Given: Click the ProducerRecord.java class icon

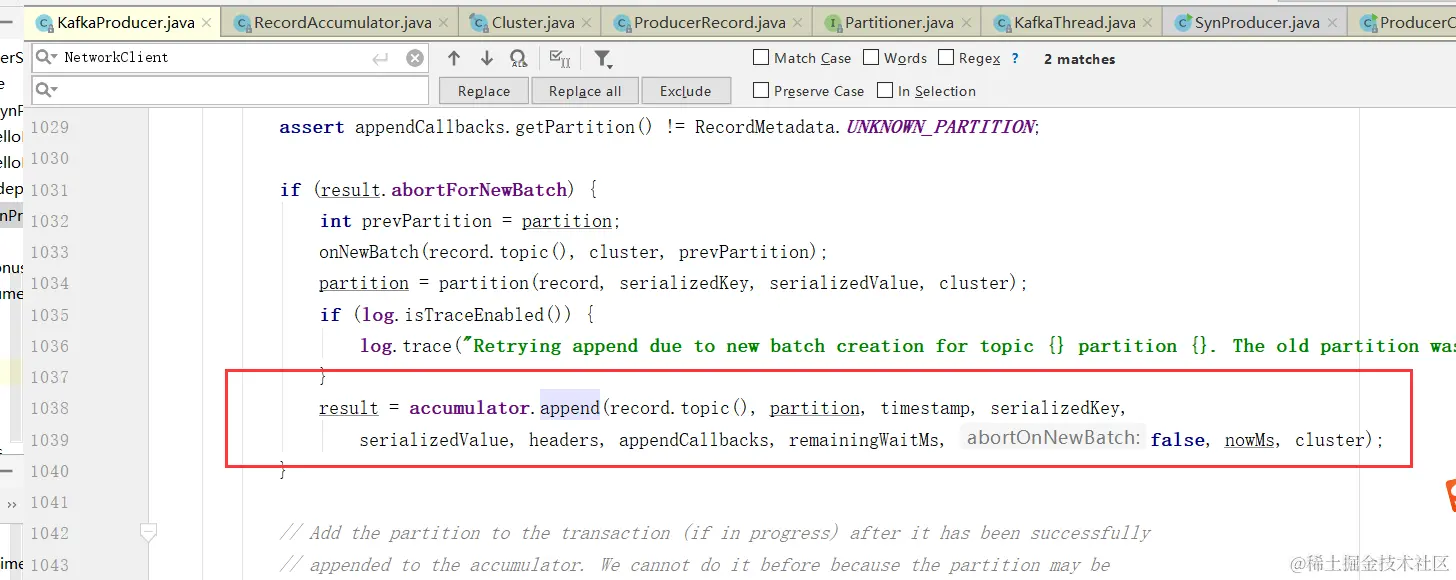Looking at the screenshot, I should pyautogui.click(x=622, y=23).
